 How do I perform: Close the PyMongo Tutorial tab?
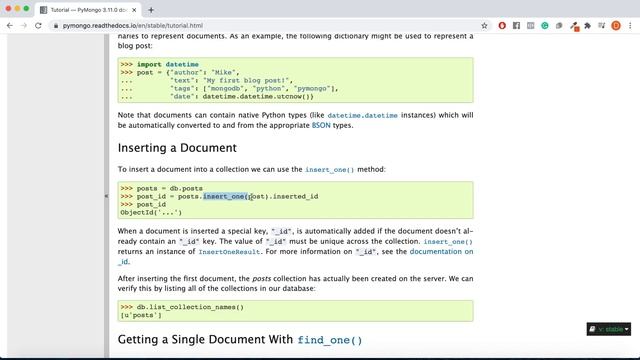pos(134,10)
